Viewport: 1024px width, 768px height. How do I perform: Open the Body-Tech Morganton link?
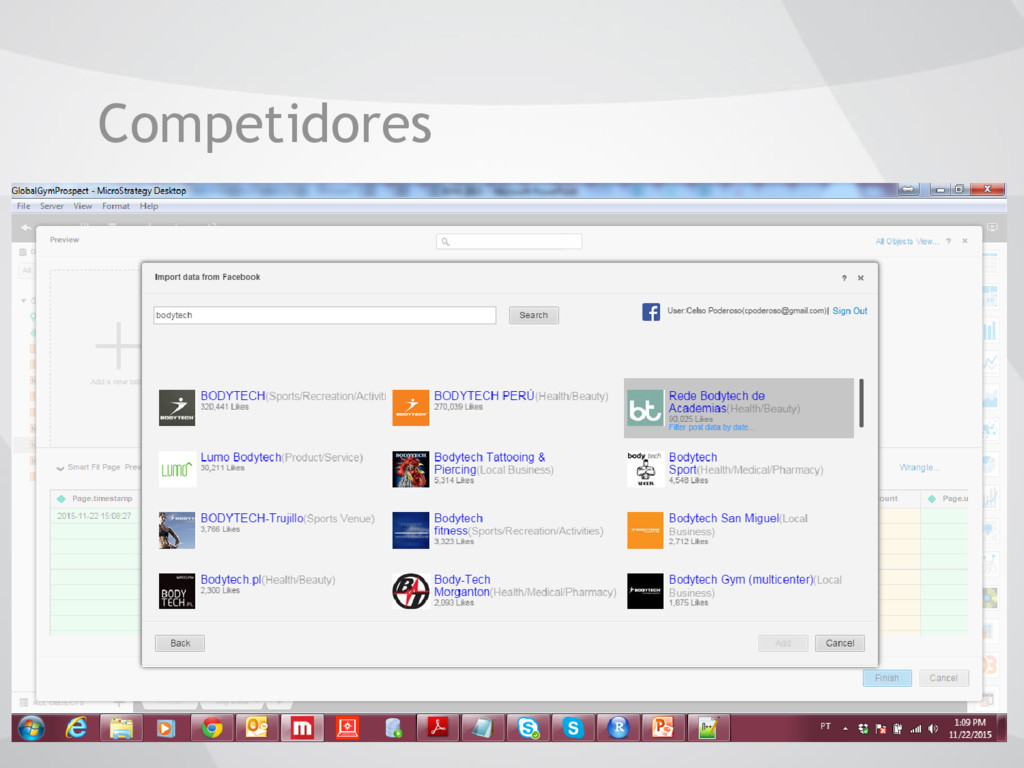tap(462, 585)
